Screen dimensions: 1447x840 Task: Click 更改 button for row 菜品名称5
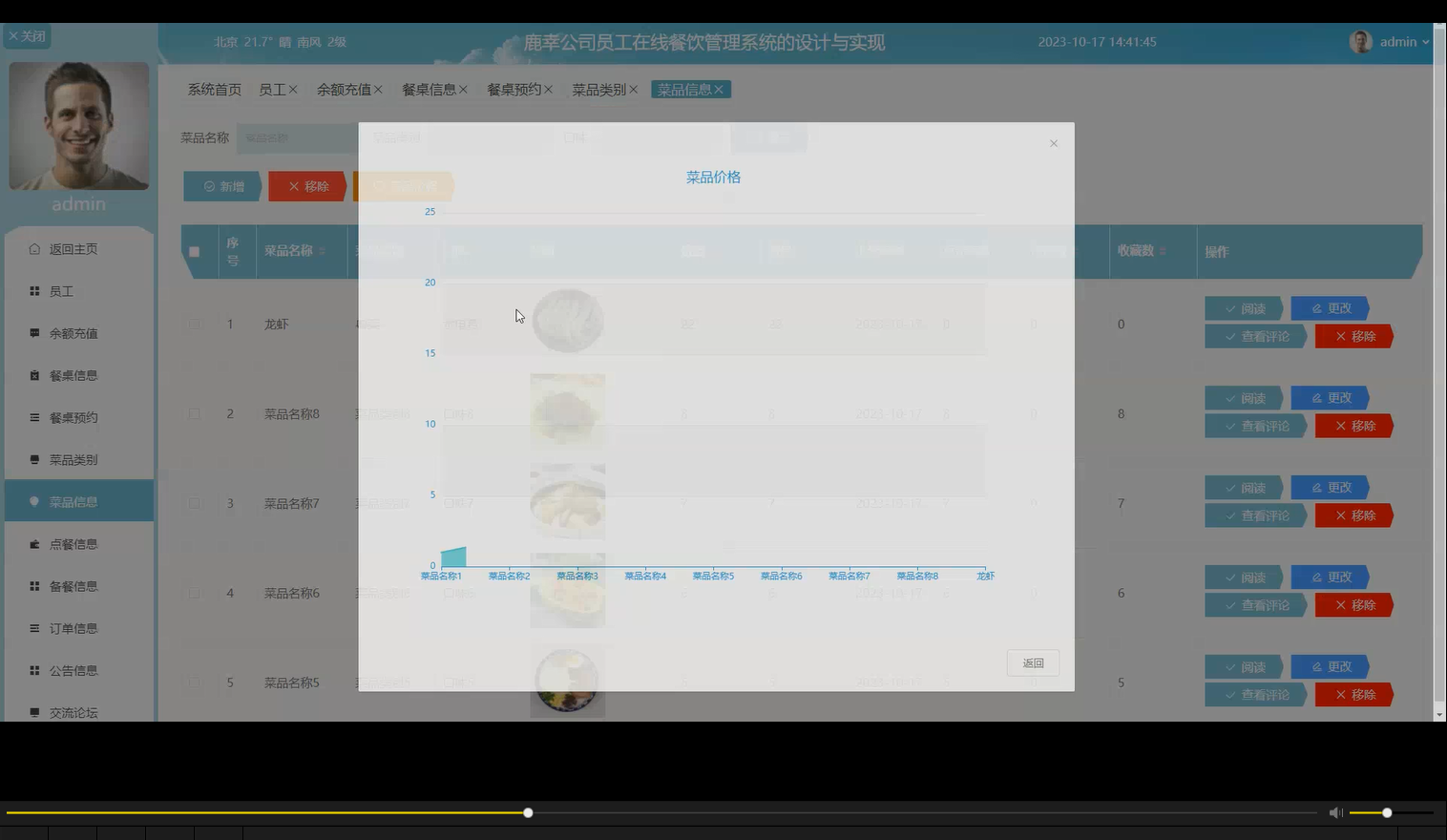click(x=1331, y=666)
